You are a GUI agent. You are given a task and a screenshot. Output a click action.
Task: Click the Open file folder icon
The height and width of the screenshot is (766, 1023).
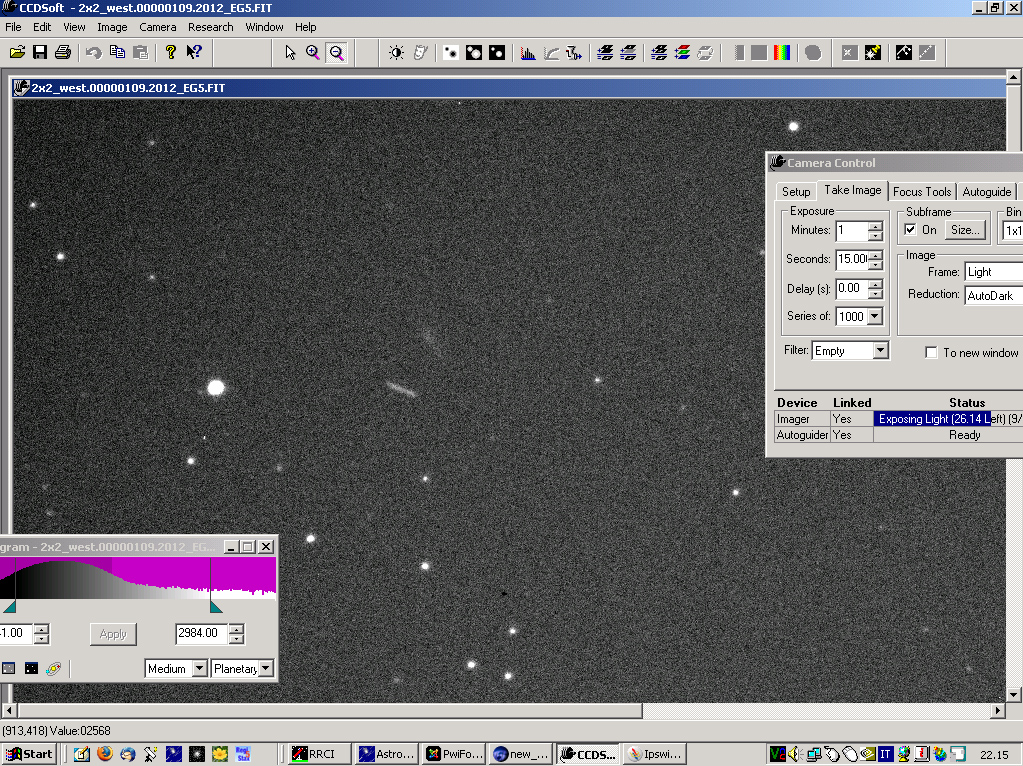pyautogui.click(x=17, y=52)
